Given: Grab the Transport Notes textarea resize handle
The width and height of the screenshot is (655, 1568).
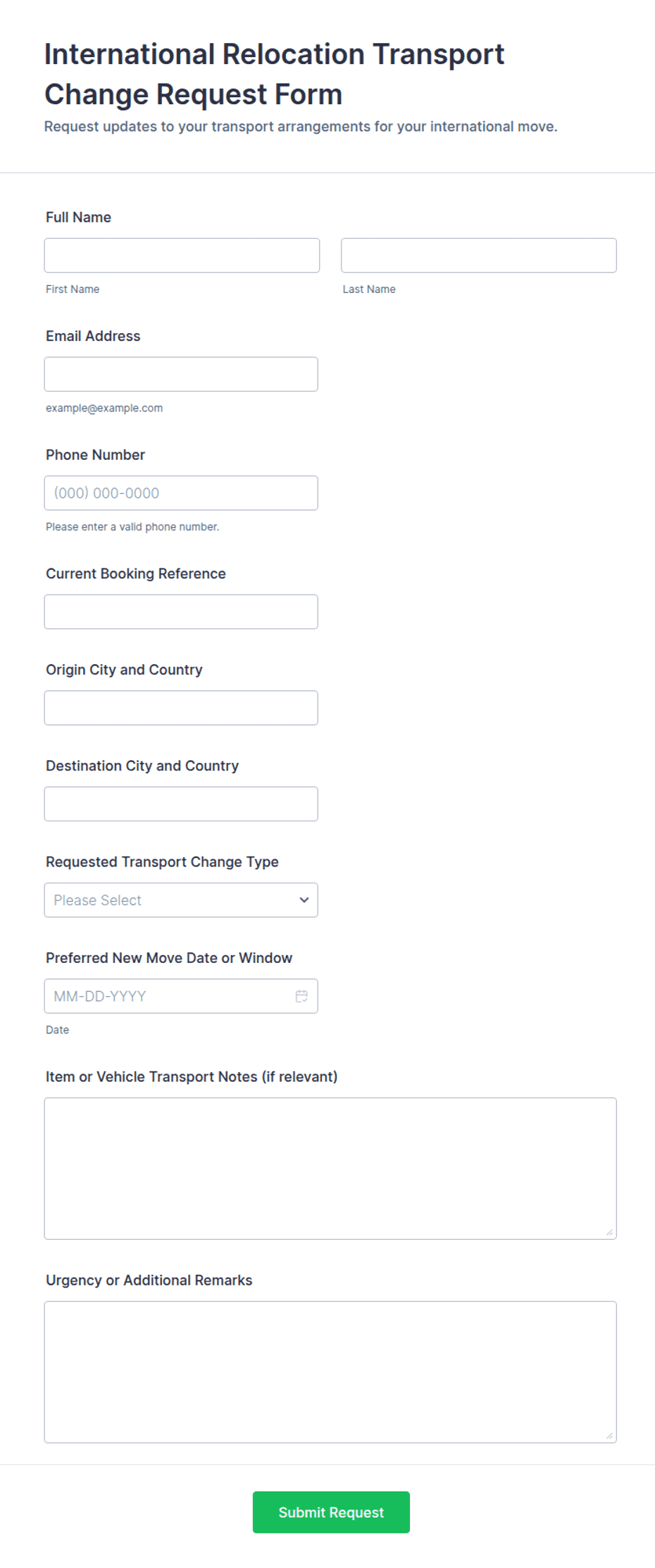Looking at the screenshot, I should click(609, 1232).
